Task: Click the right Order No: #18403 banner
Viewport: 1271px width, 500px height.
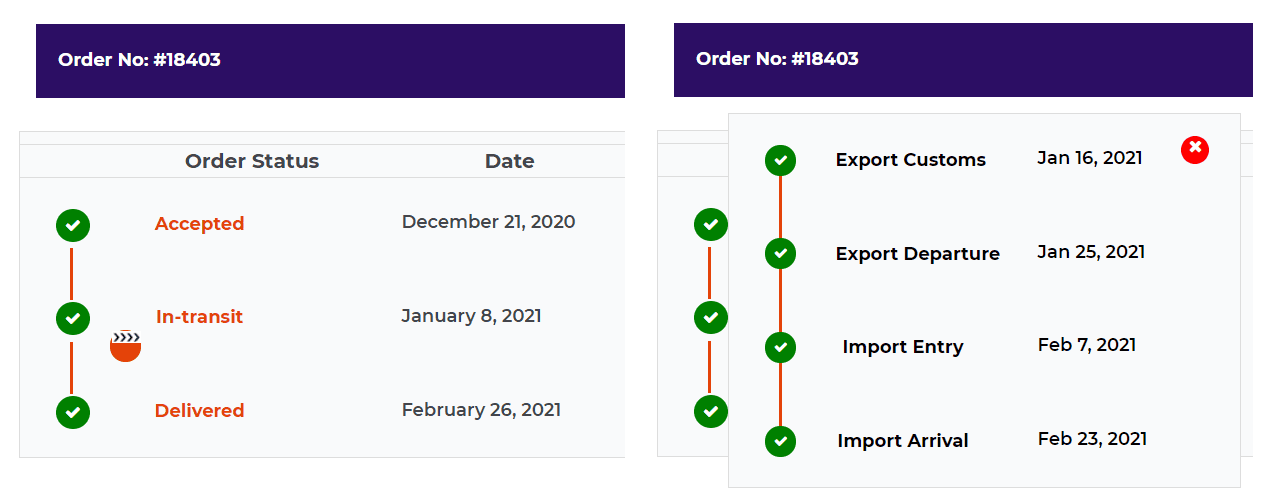Action: 963,60
